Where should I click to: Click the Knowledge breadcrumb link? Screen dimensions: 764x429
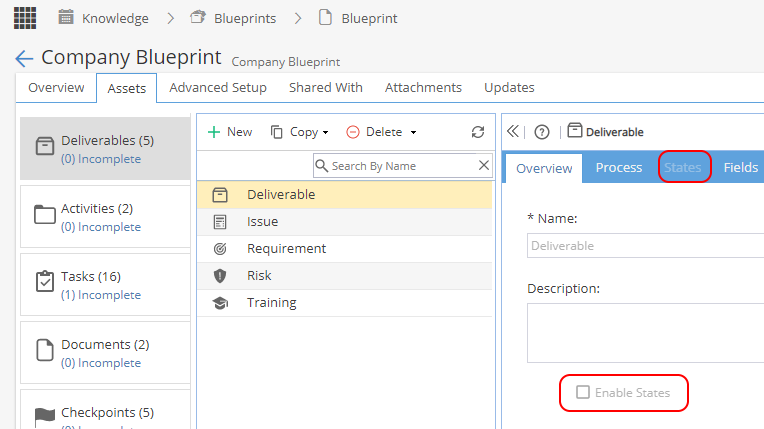pos(115,19)
